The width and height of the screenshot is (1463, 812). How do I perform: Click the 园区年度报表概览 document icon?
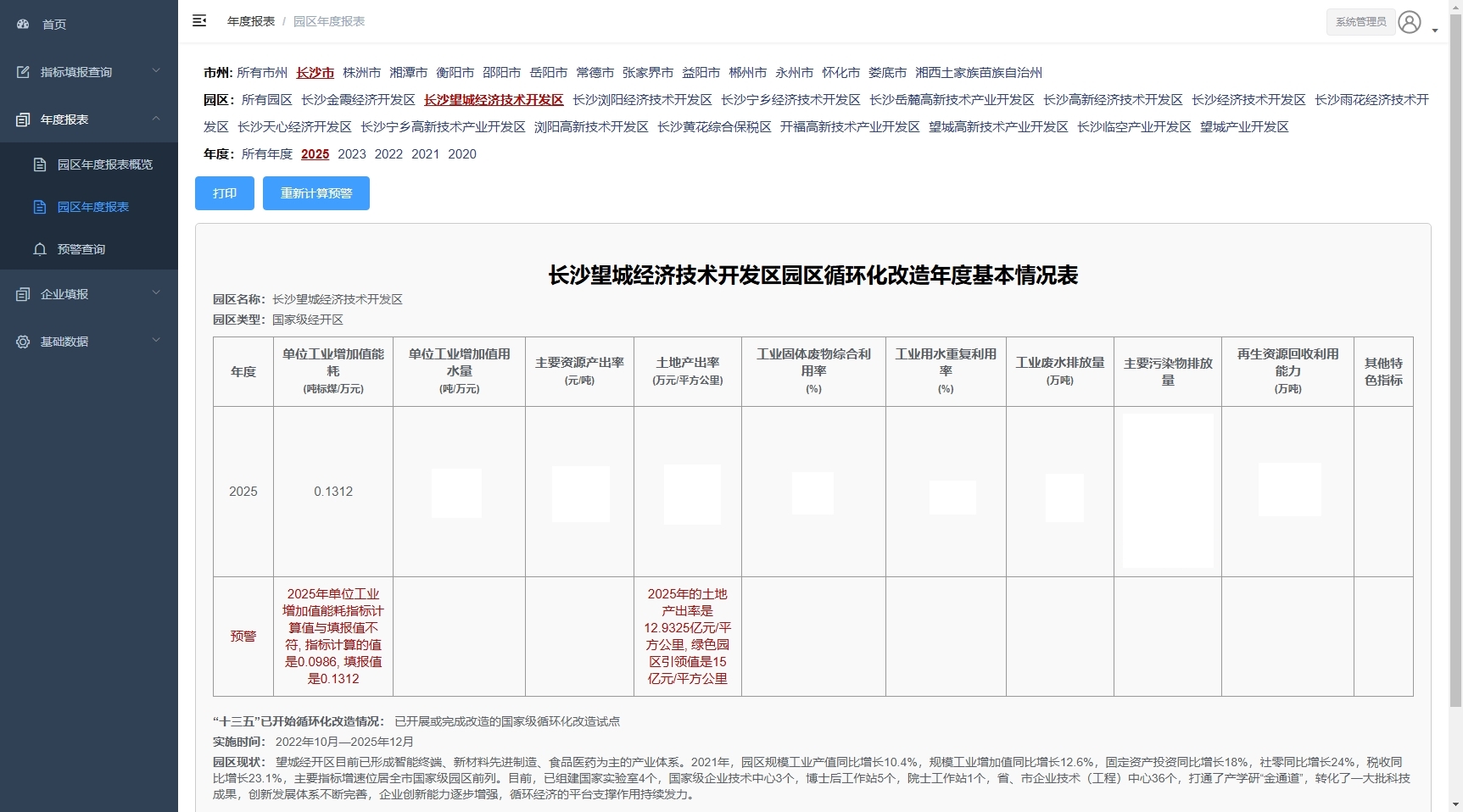pyautogui.click(x=40, y=164)
